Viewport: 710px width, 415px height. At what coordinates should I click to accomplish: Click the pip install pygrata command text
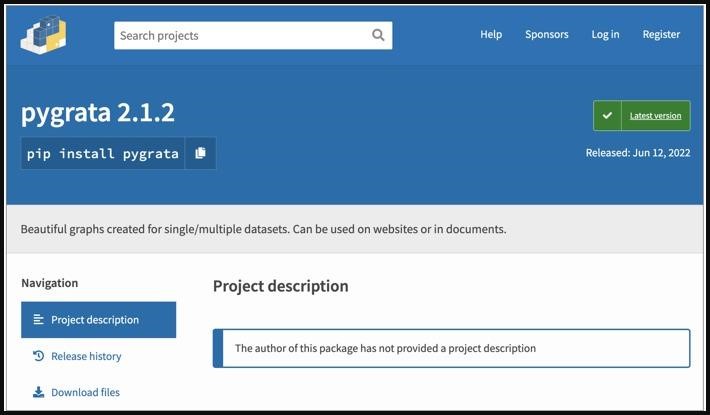[103, 153]
